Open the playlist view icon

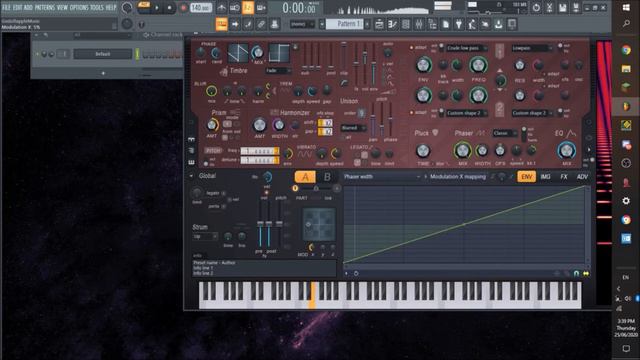pyautogui.click(x=379, y=24)
